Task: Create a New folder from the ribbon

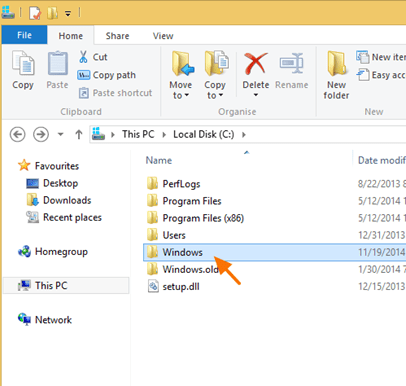Action: tap(336, 75)
